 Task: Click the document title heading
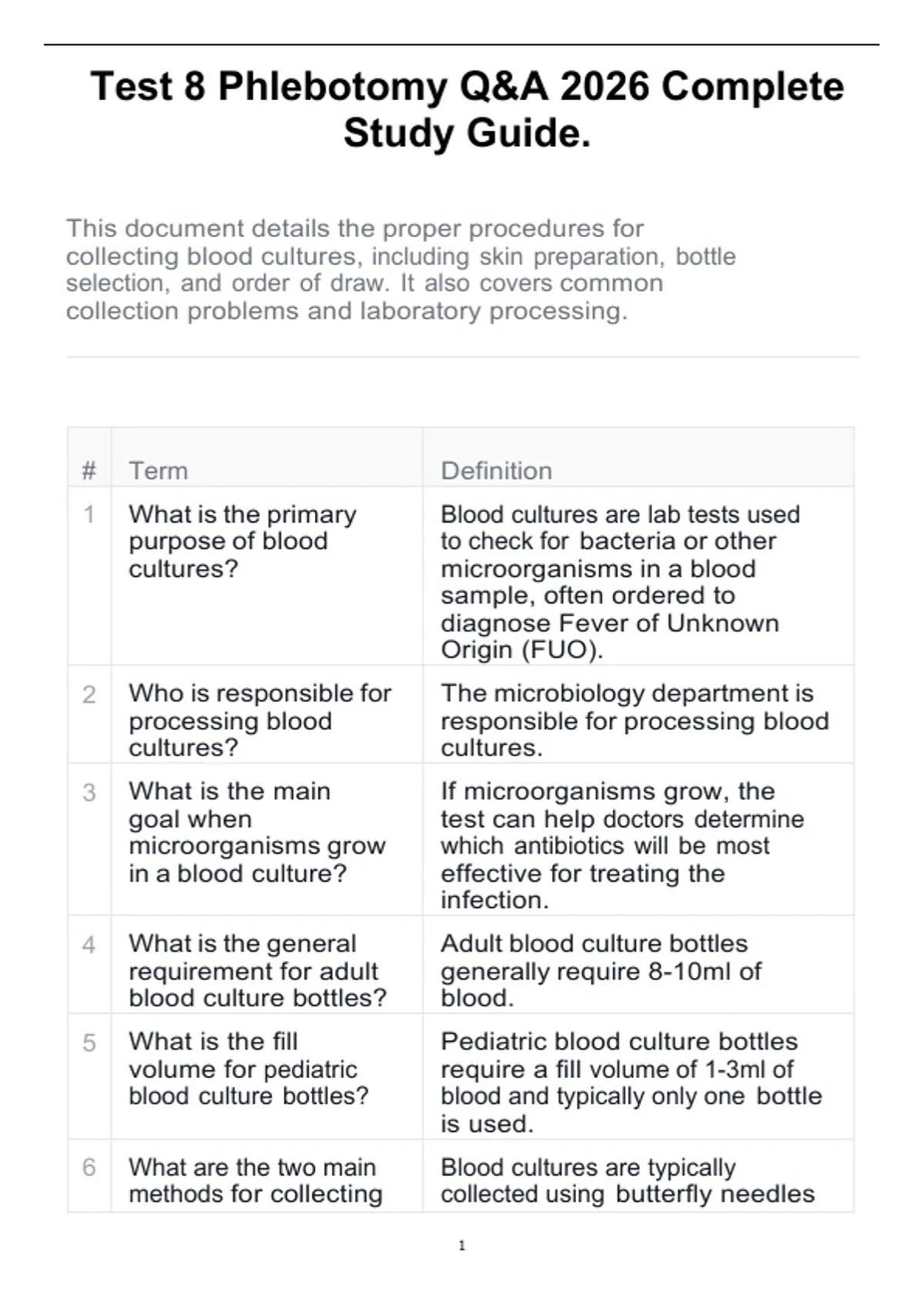467,109
